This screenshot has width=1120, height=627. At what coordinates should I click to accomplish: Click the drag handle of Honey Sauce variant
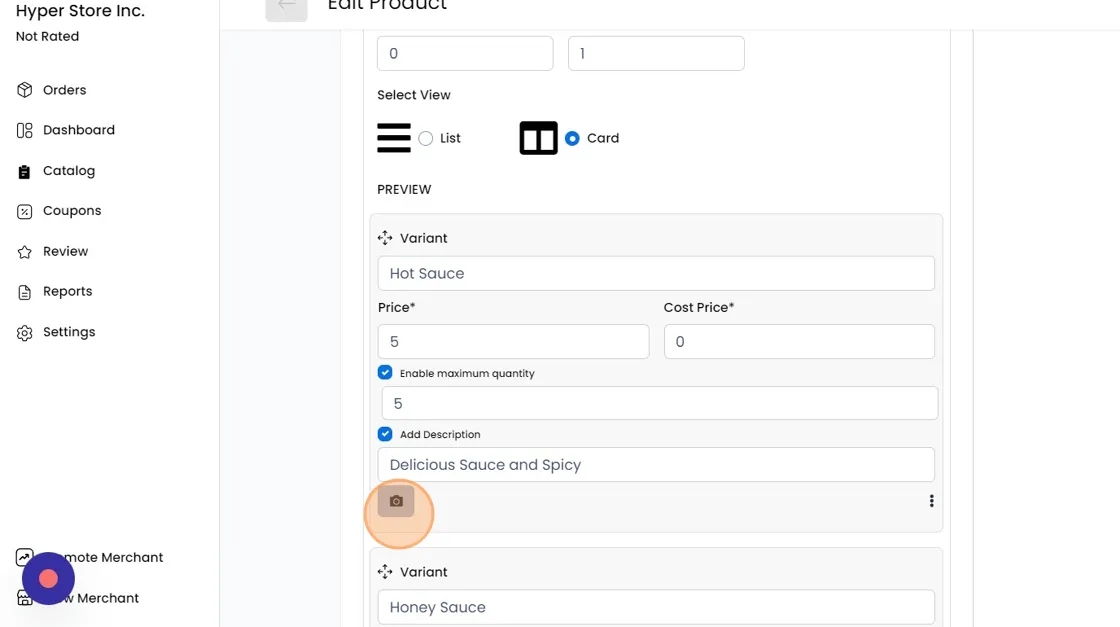(x=385, y=572)
